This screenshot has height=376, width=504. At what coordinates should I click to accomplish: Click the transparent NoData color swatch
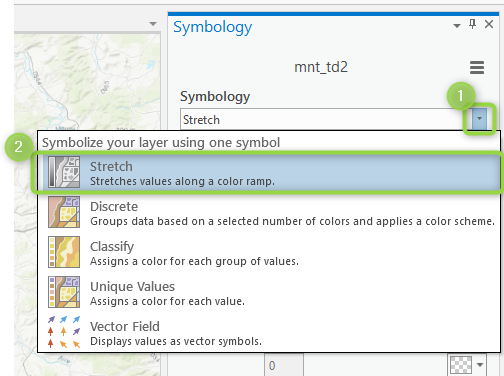(461, 365)
